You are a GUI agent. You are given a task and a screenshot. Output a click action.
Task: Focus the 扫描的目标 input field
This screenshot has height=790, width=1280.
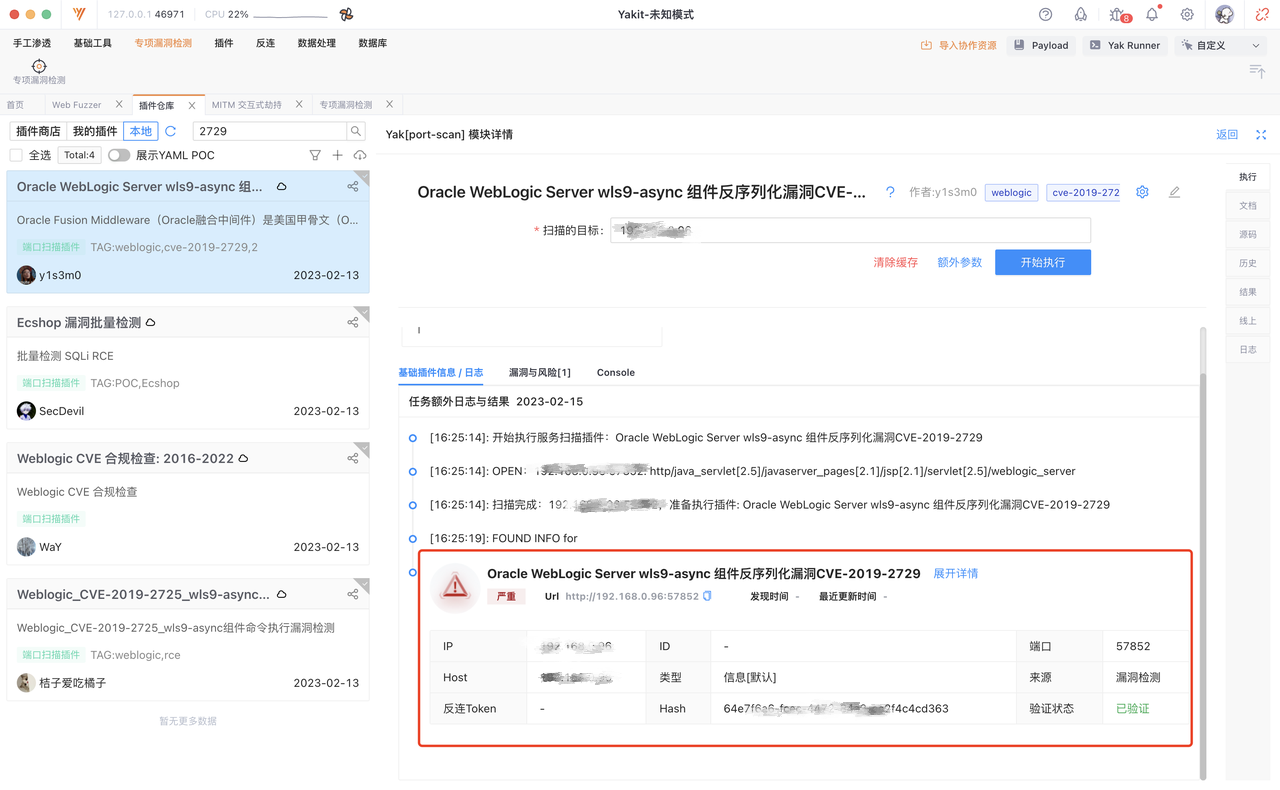[851, 230]
